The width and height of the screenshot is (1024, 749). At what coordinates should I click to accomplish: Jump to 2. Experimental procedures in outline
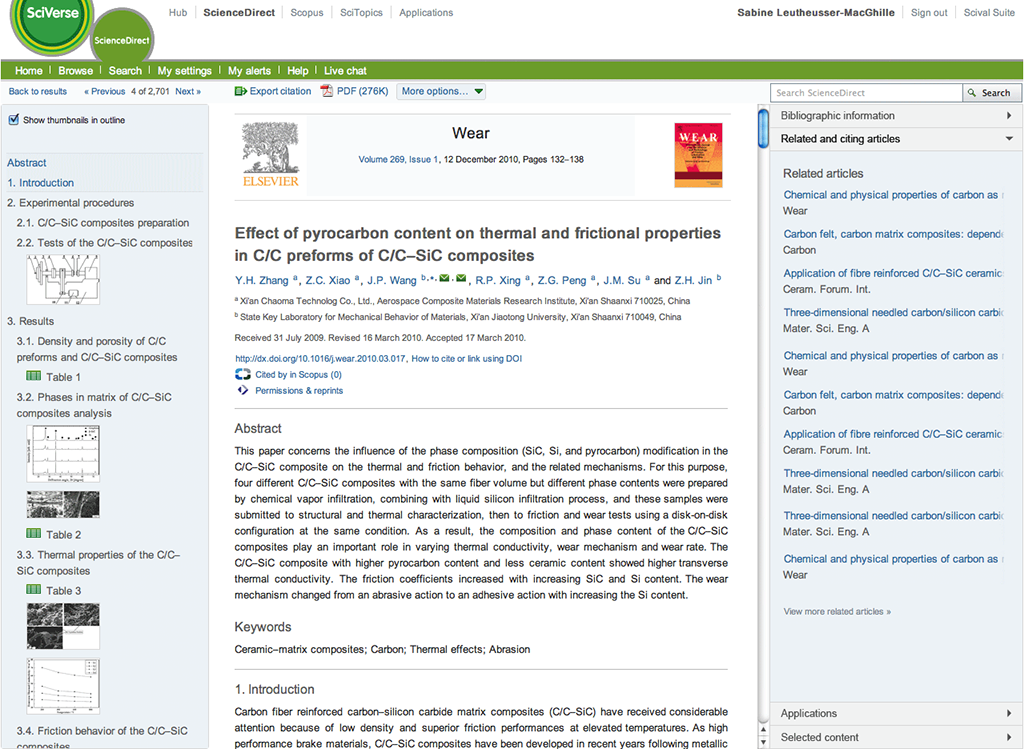pos(71,203)
